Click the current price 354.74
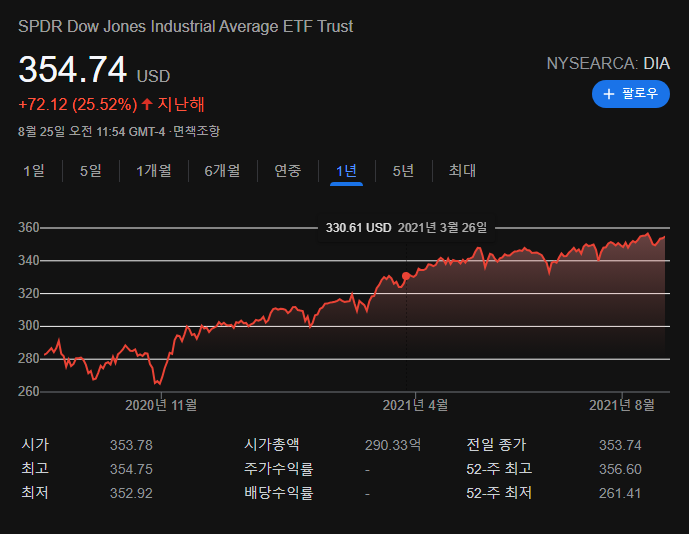This screenshot has width=689, height=534. coord(73,69)
